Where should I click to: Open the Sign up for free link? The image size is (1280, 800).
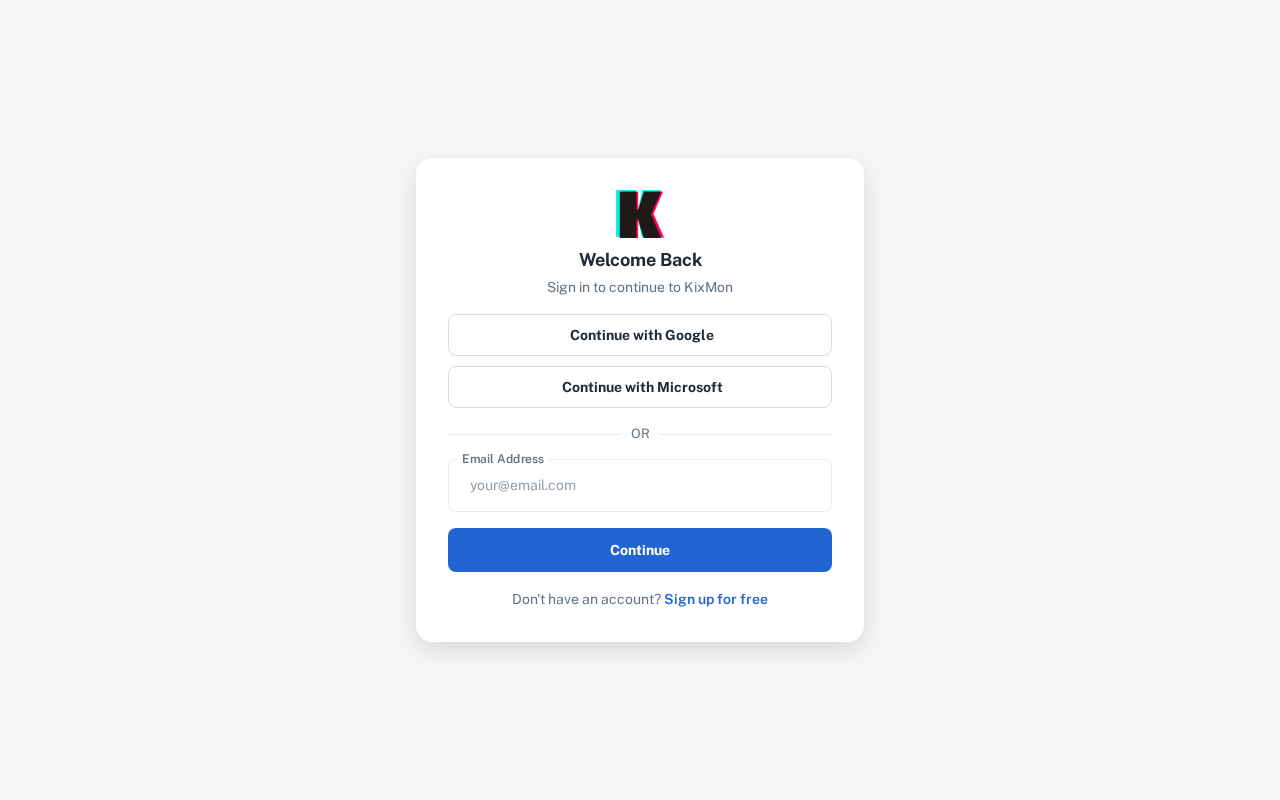[x=716, y=599]
